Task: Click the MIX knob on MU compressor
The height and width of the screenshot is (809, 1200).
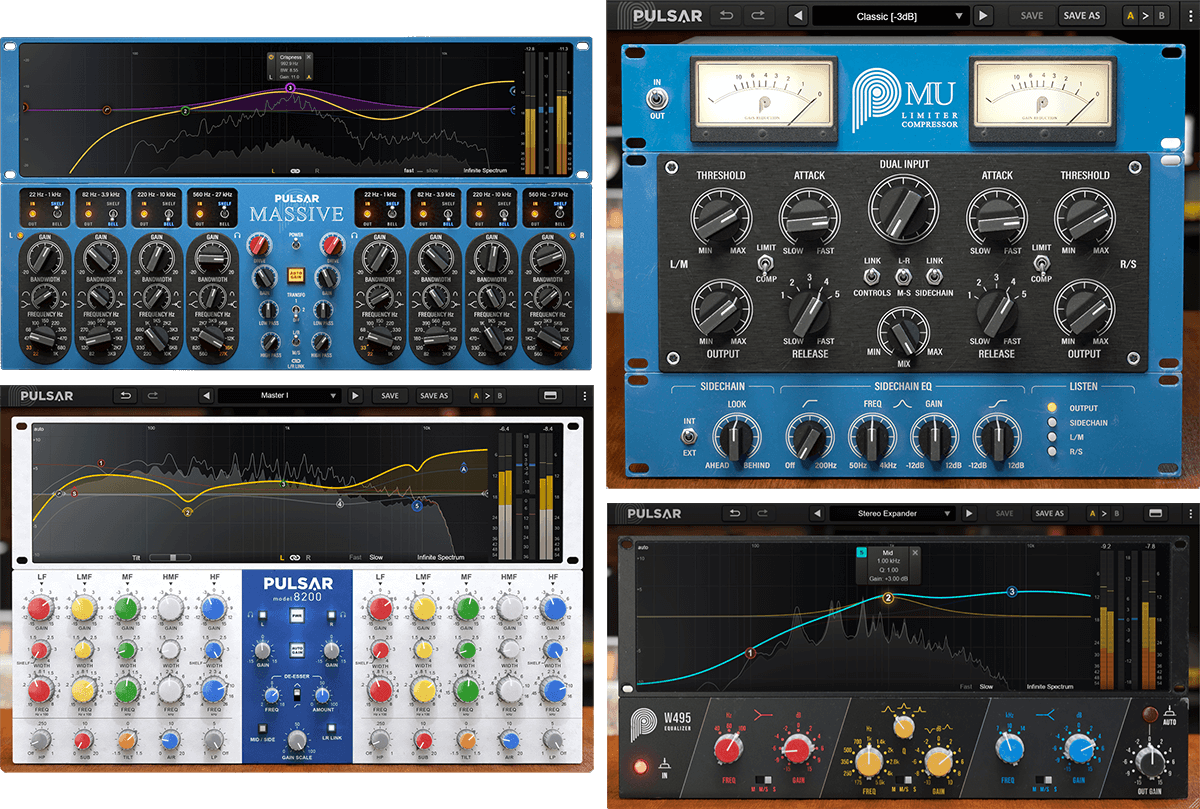Action: 903,331
